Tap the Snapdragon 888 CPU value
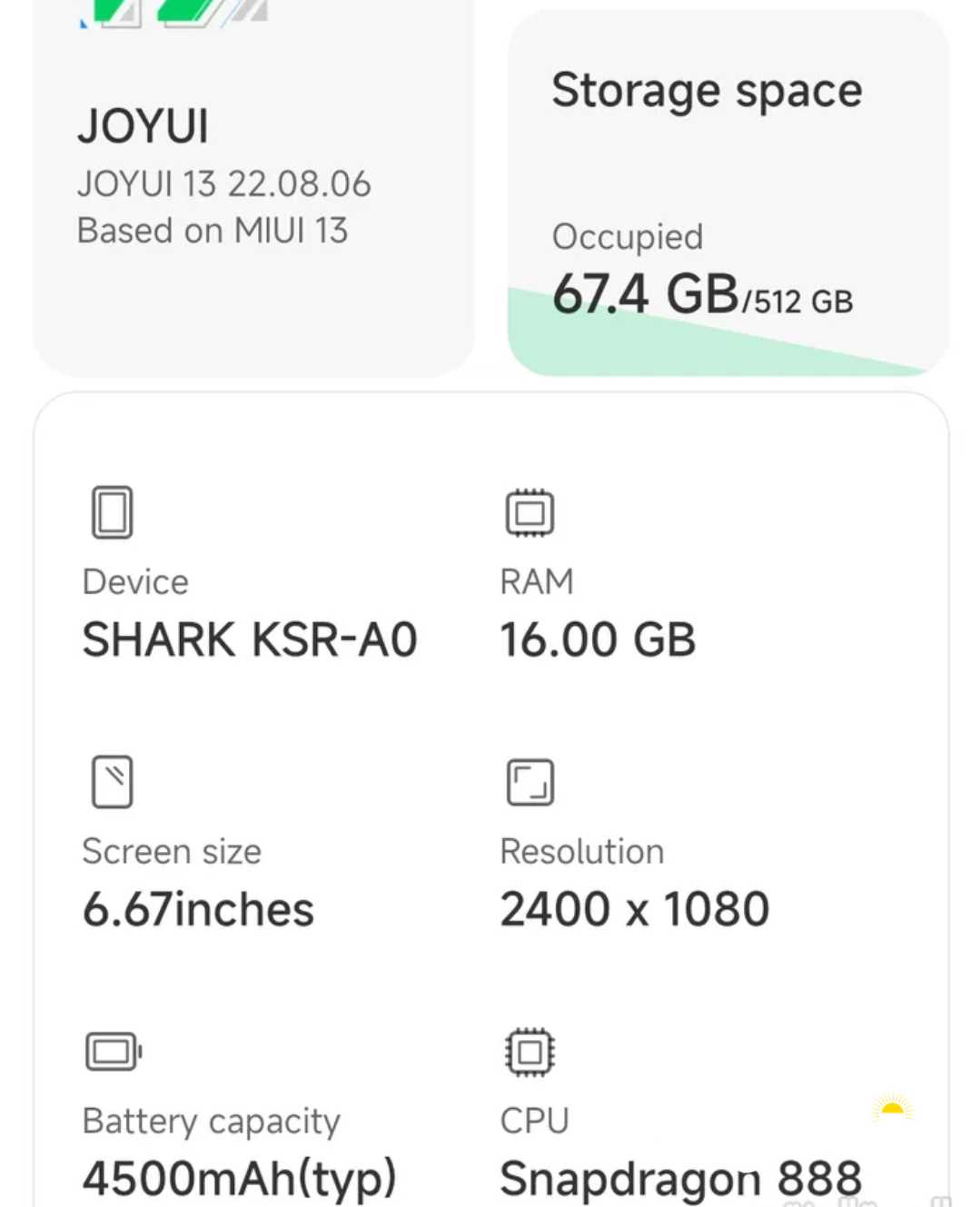 680,1178
